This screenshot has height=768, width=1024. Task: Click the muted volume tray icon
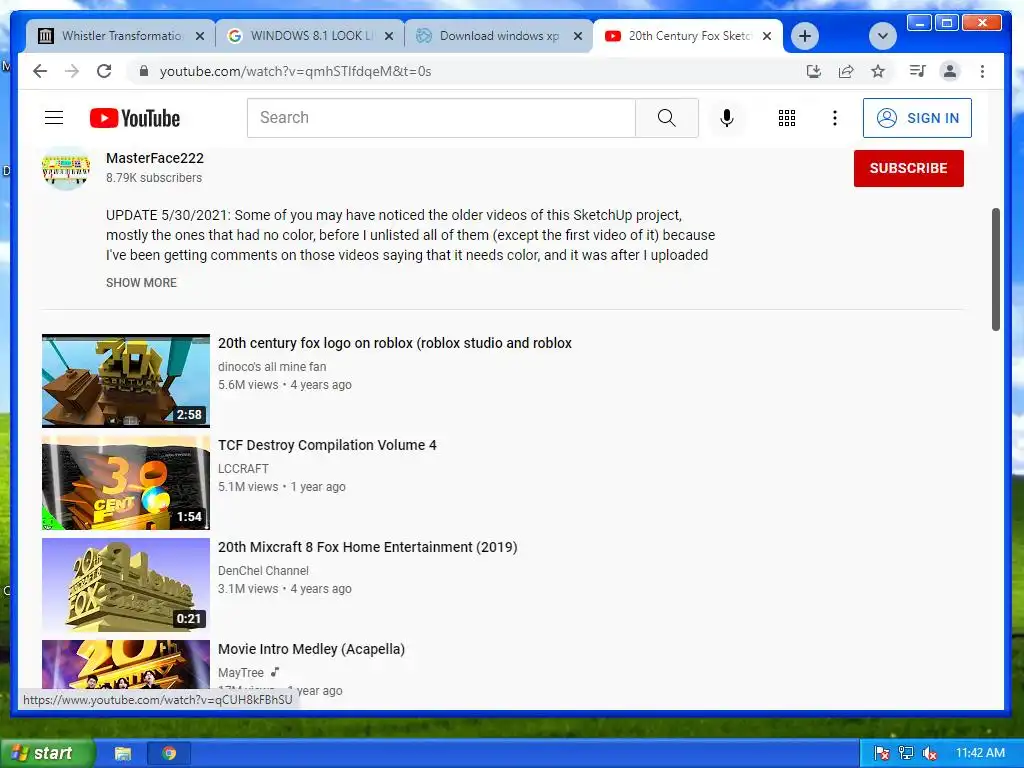pos(929,753)
